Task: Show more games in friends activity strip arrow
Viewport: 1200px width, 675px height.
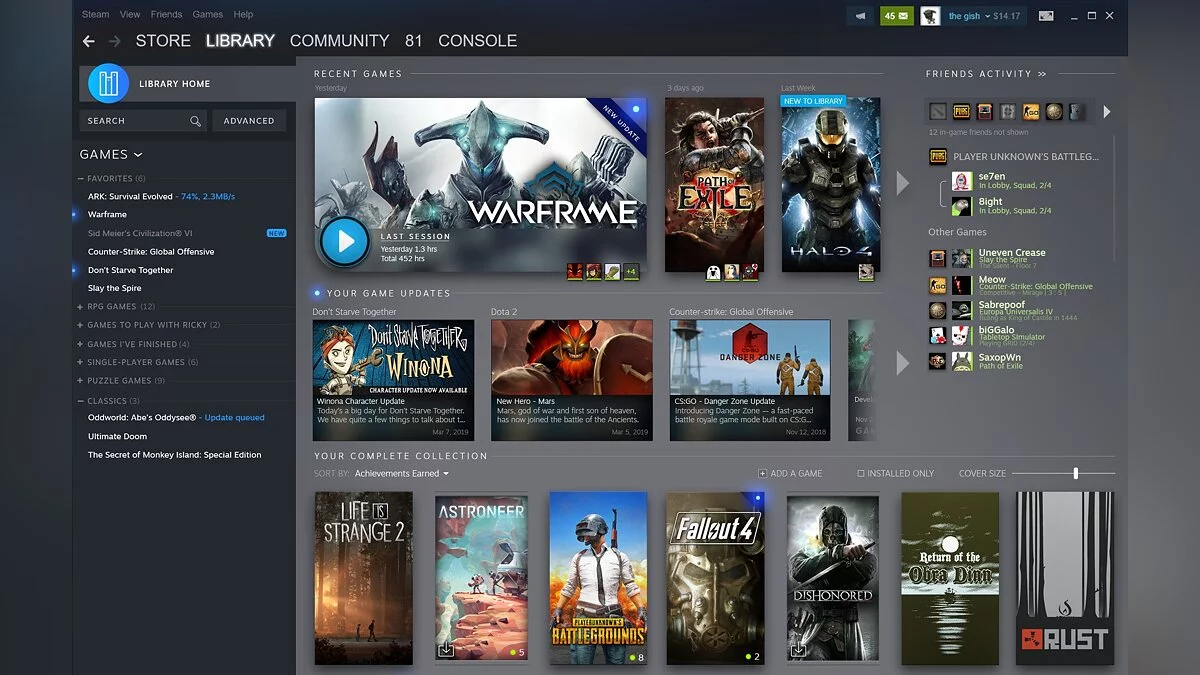Action: tap(1106, 112)
